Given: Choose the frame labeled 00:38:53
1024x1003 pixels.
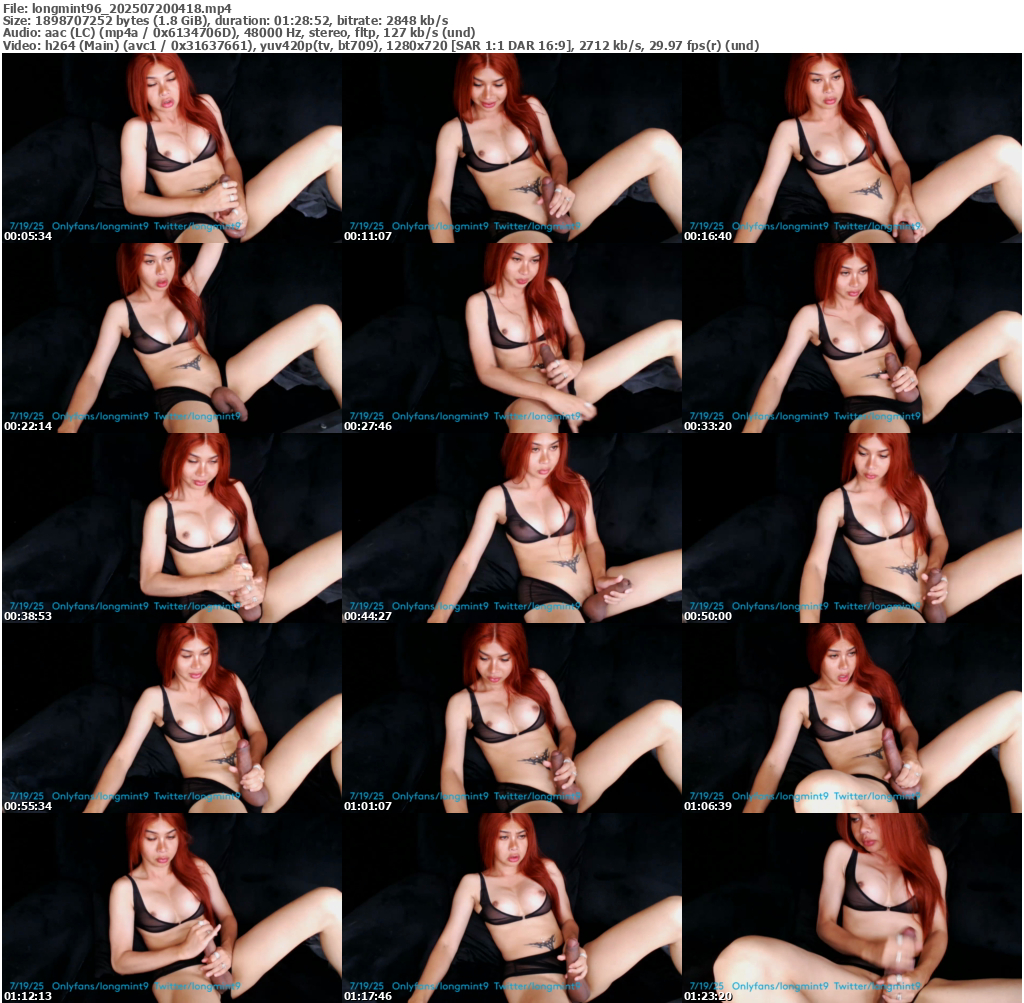Looking at the screenshot, I should 172,528.
